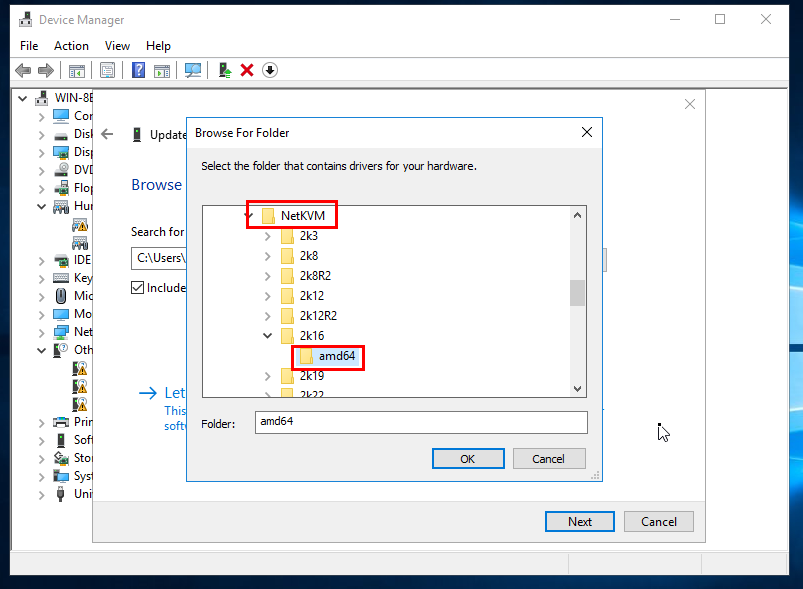The height and width of the screenshot is (589, 803).
Task: Expand the 2k12R2 folder node
Action: click(267, 316)
